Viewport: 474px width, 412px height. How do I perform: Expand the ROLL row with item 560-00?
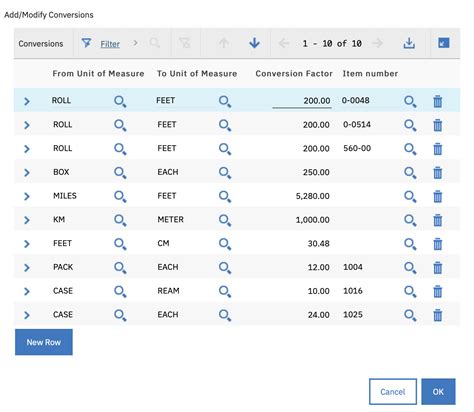[27, 149]
